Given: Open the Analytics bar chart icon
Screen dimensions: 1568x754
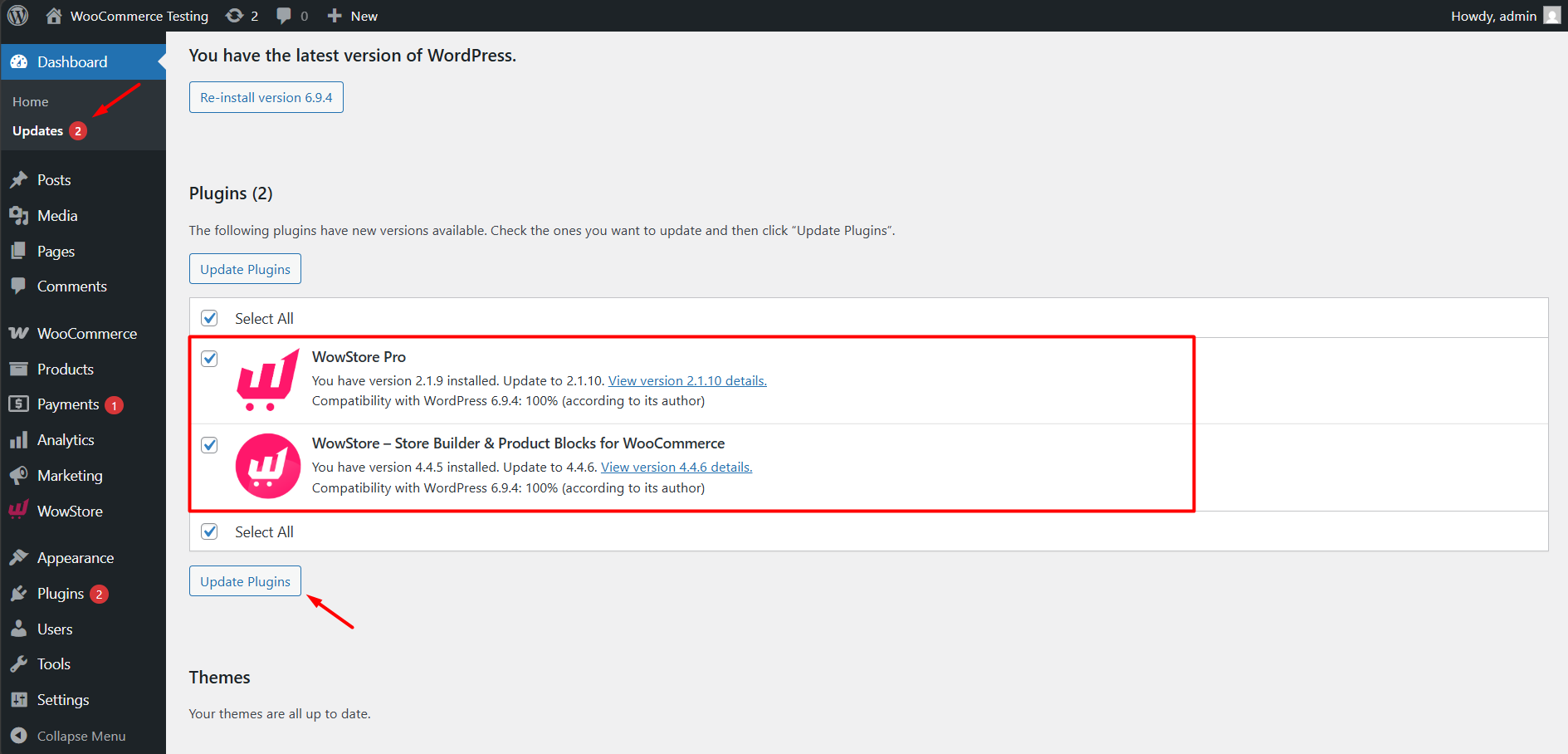Looking at the screenshot, I should tap(20, 439).
